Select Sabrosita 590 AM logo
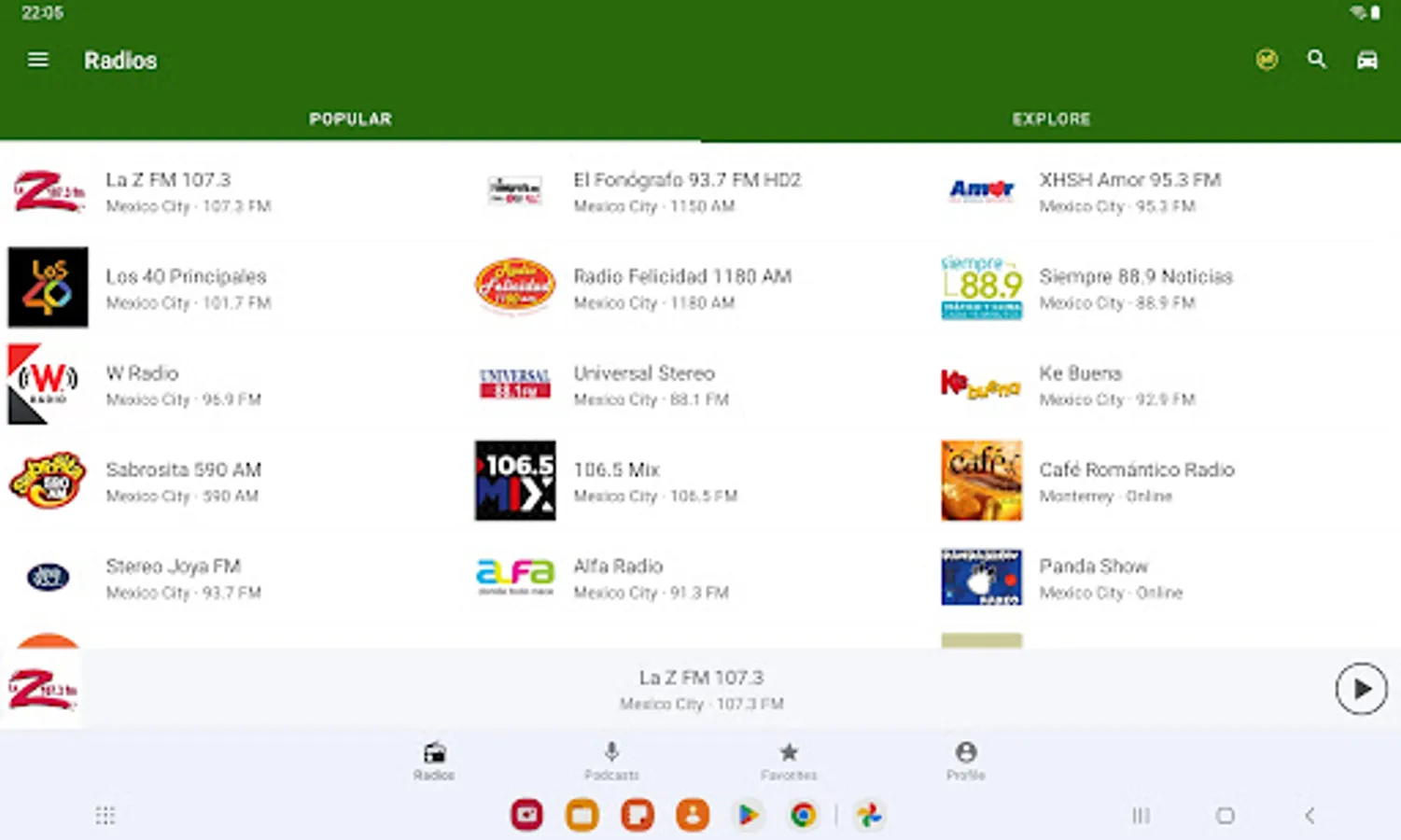1401x840 pixels. 49,481
